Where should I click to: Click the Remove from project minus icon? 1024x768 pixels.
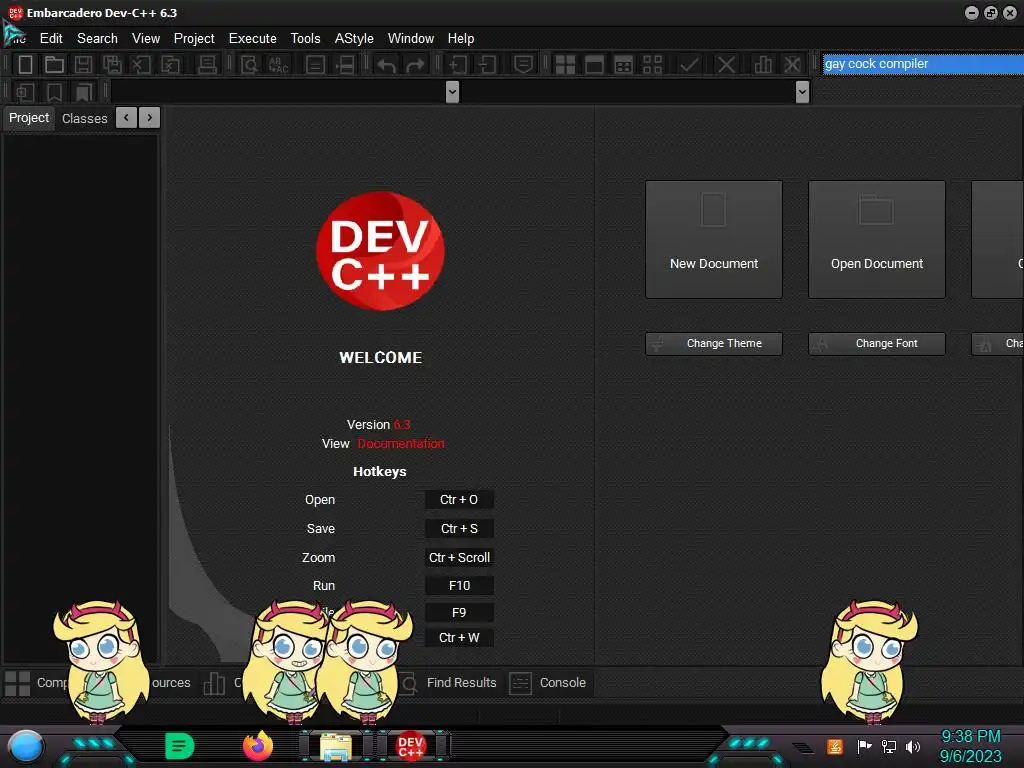pos(487,65)
